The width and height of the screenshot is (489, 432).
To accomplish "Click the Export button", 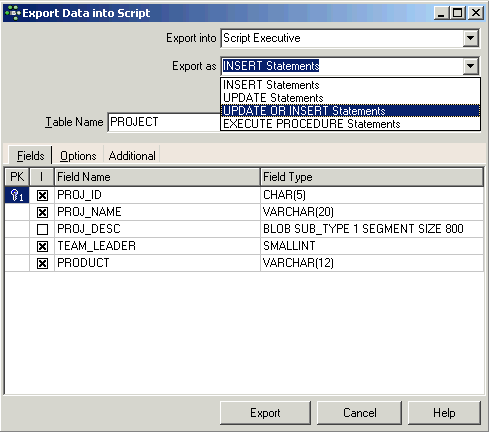I will click(x=265, y=413).
